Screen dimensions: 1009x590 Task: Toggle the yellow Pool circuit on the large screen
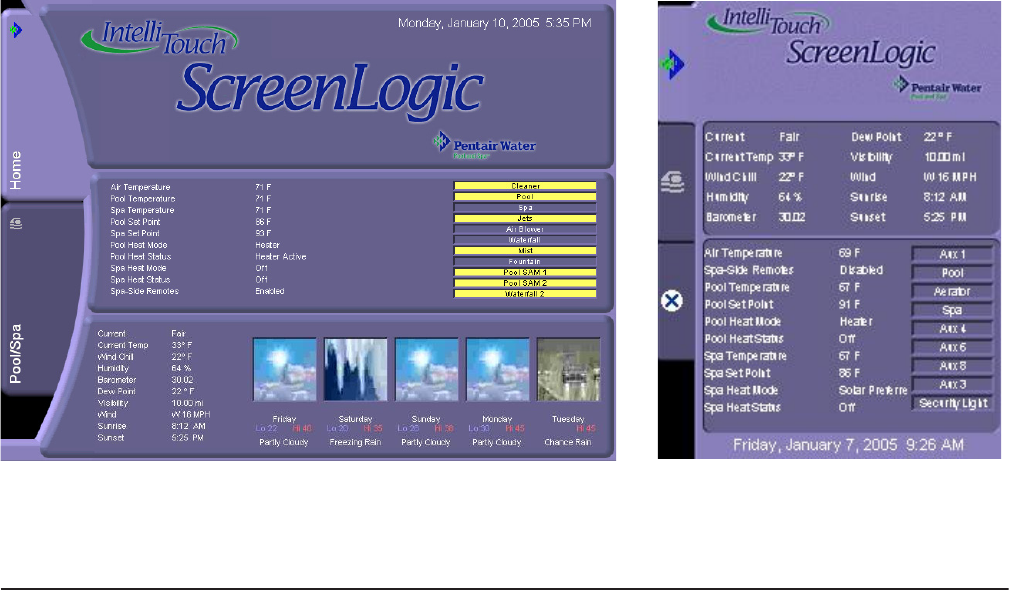(x=525, y=197)
